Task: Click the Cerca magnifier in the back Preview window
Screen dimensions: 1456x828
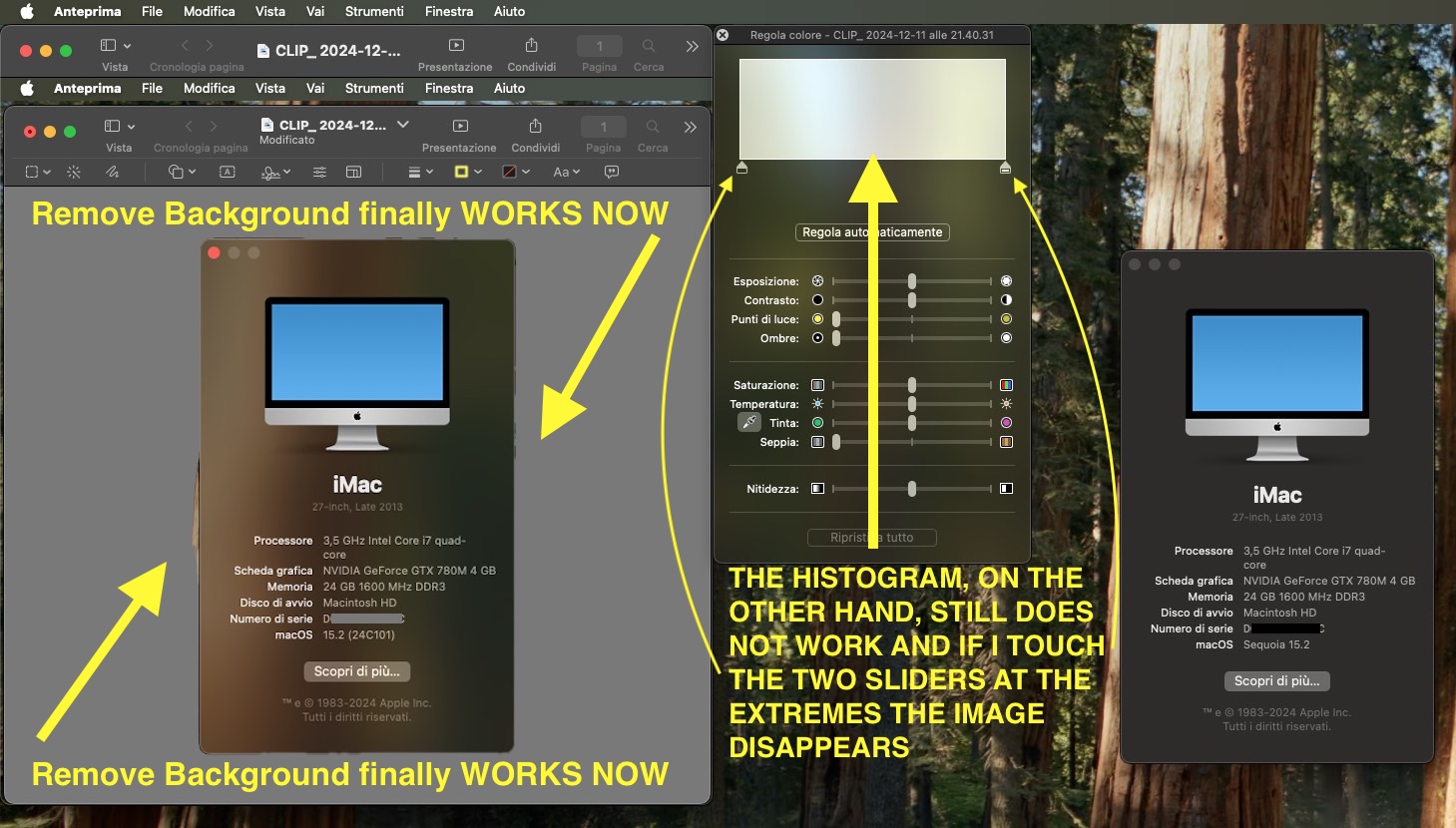Action: (x=649, y=46)
